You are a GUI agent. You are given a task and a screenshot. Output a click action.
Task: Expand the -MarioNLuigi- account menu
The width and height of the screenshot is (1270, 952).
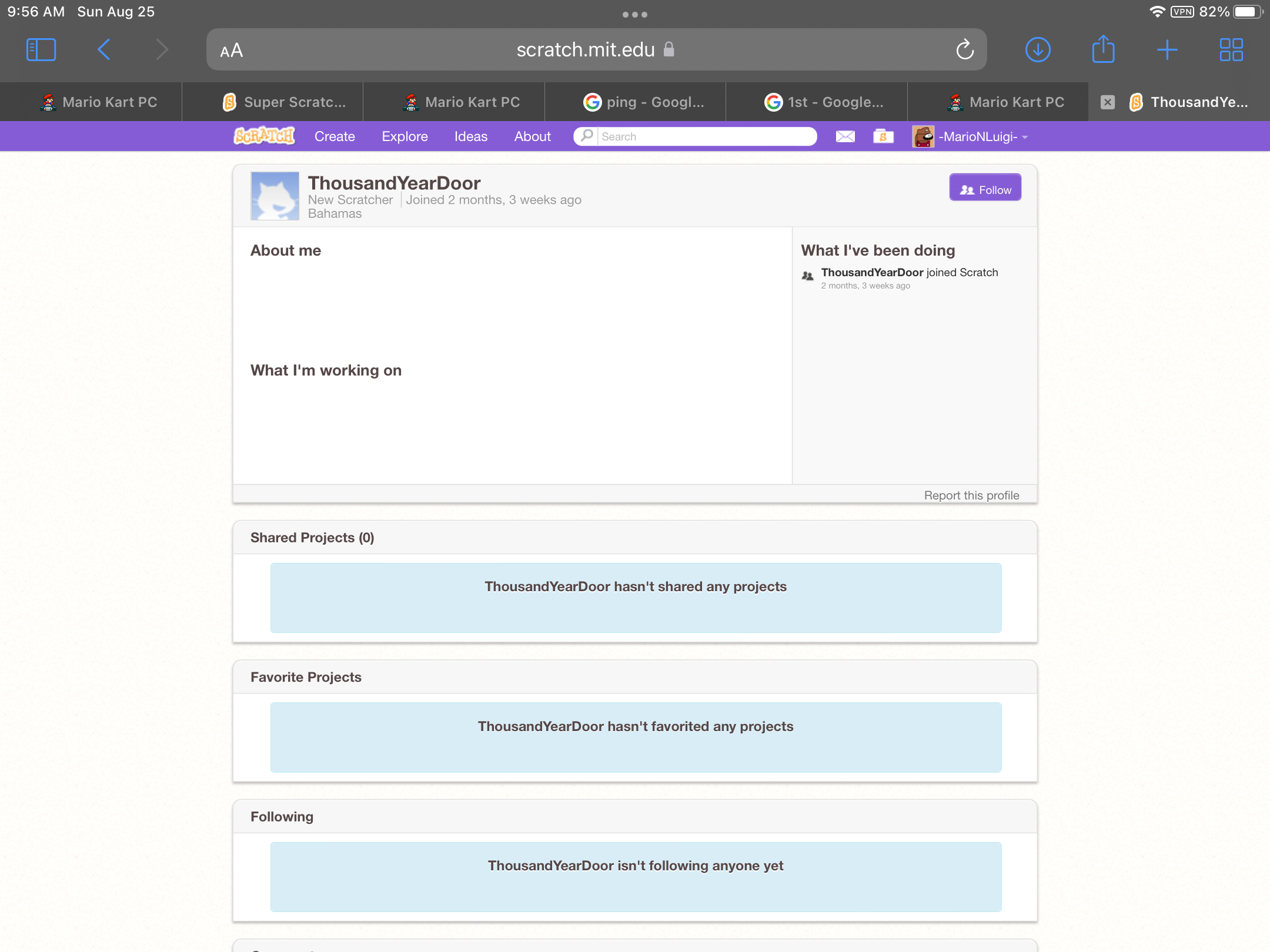(983, 137)
